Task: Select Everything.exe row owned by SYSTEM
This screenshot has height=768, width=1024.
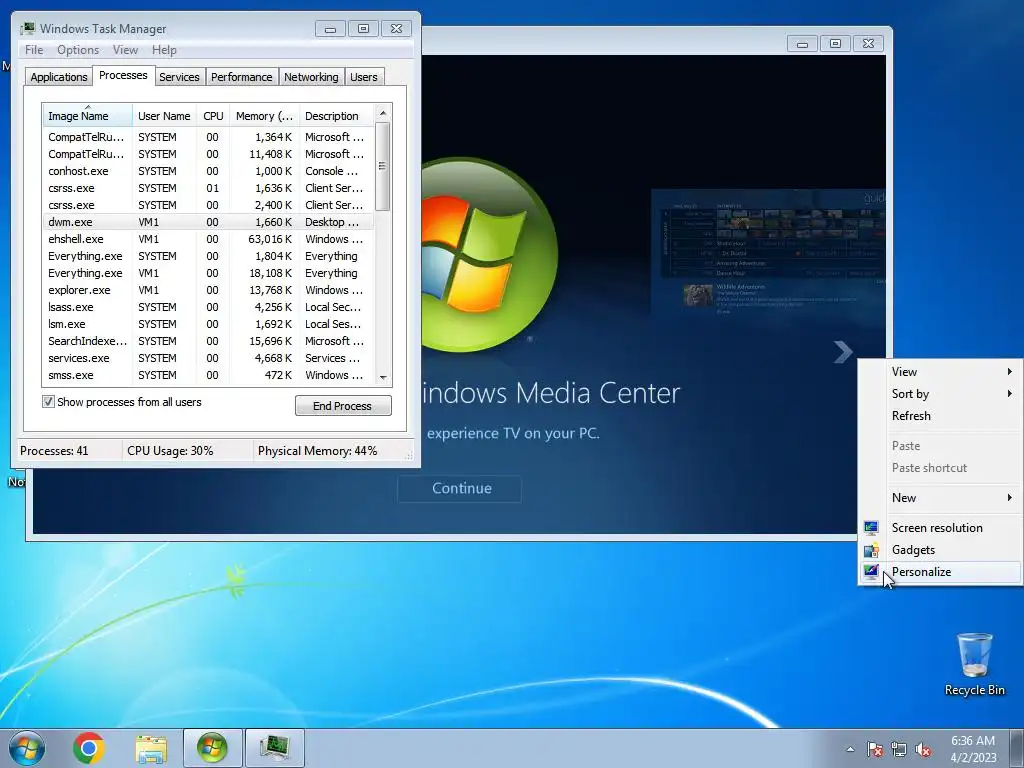Action: (208, 256)
